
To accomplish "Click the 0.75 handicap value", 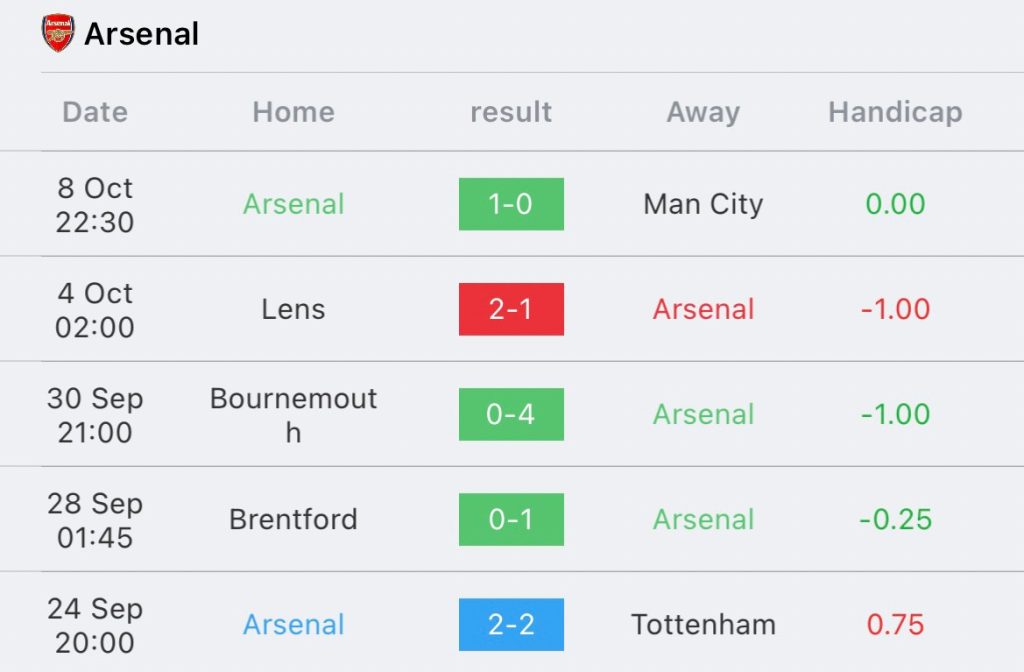I will [895, 624].
